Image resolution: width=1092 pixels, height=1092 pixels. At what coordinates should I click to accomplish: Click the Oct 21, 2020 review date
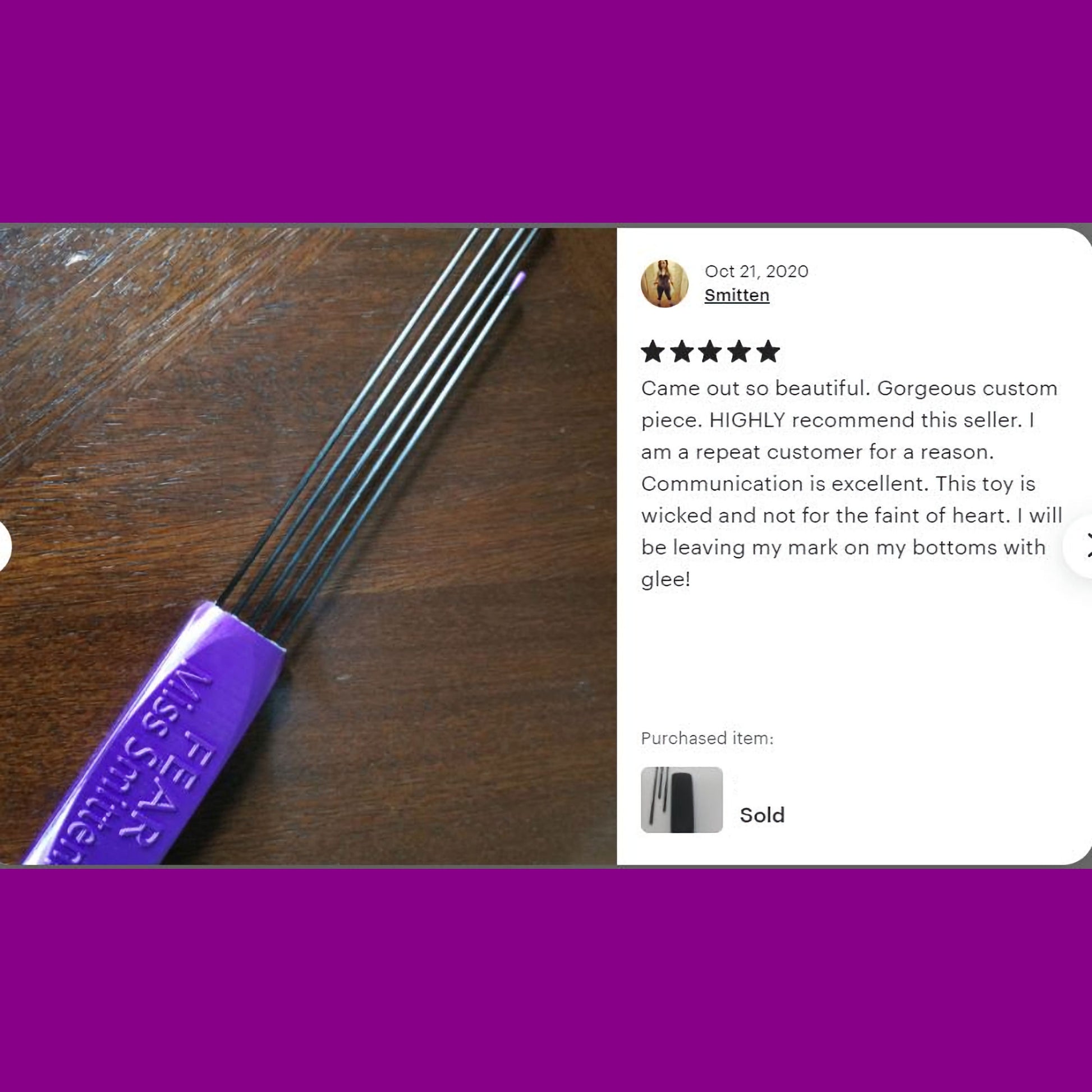coord(756,271)
